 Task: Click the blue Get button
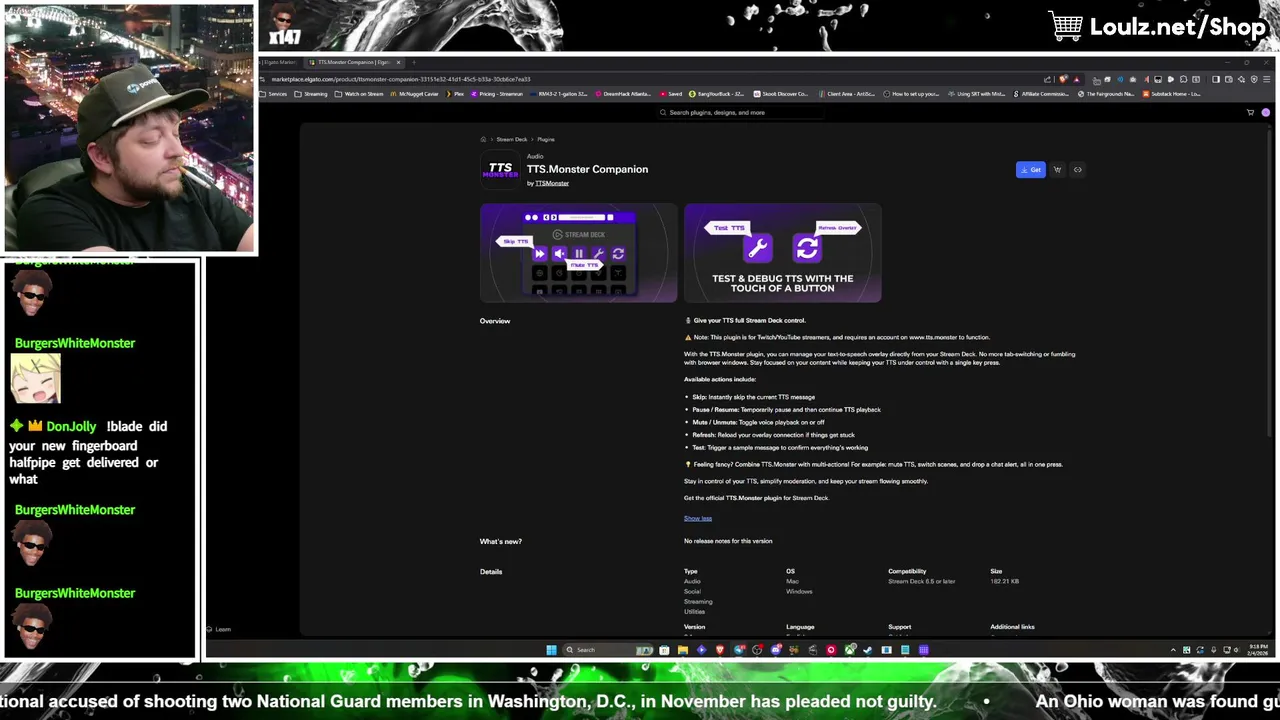[x=1030, y=170]
